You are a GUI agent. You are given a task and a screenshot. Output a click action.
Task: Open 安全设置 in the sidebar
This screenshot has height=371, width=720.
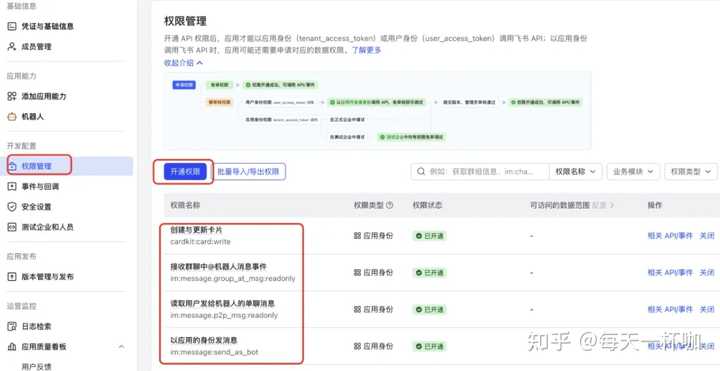click(30, 207)
